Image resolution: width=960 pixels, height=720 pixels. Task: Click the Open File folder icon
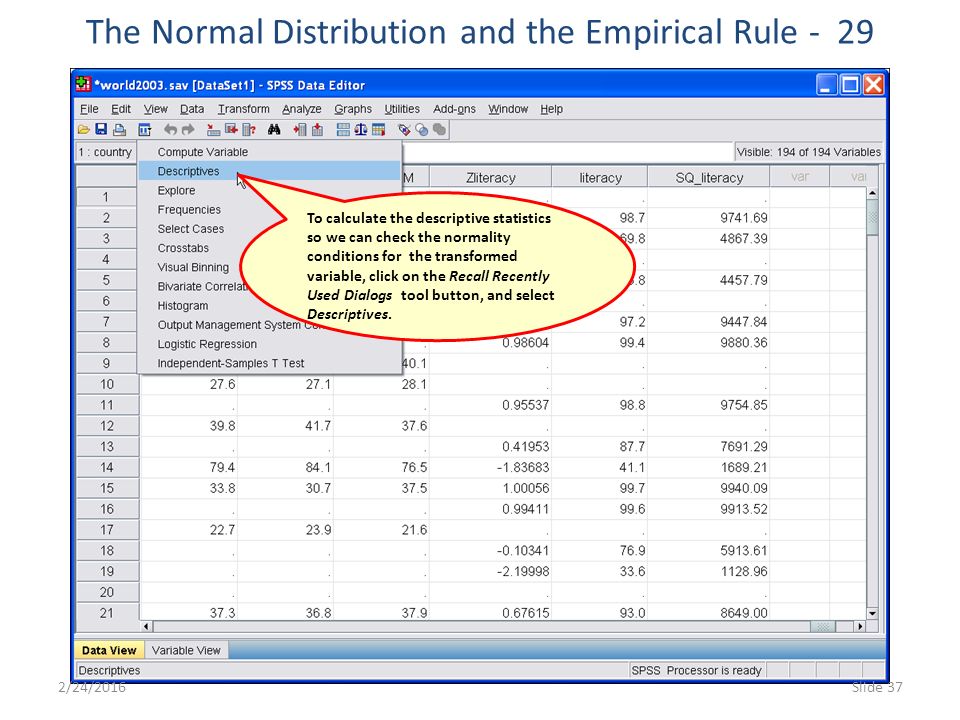pos(83,130)
